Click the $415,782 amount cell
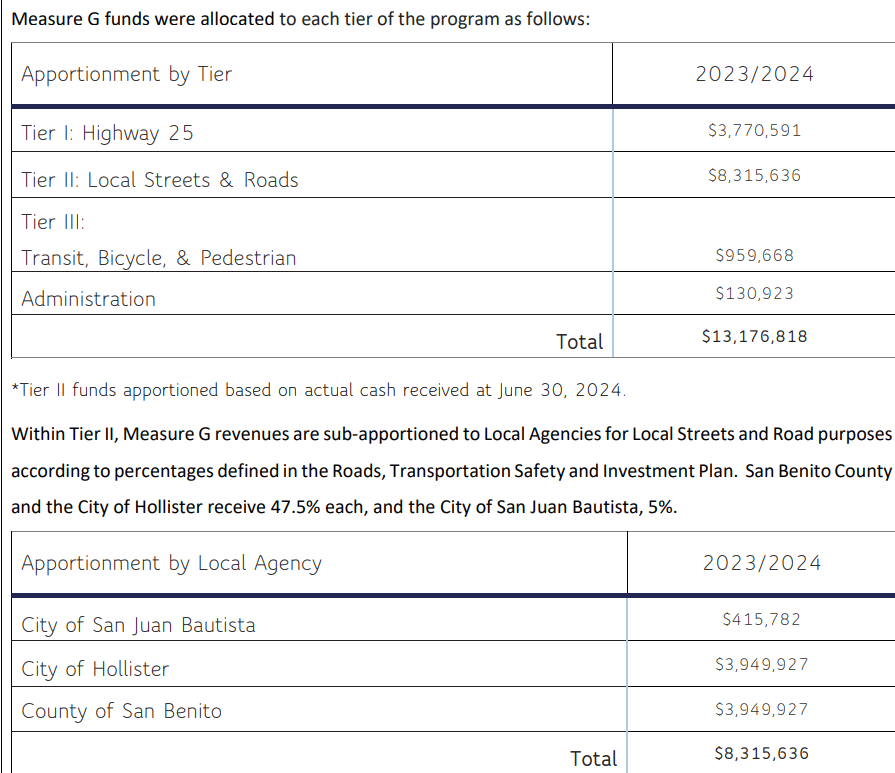895x773 pixels. point(761,620)
